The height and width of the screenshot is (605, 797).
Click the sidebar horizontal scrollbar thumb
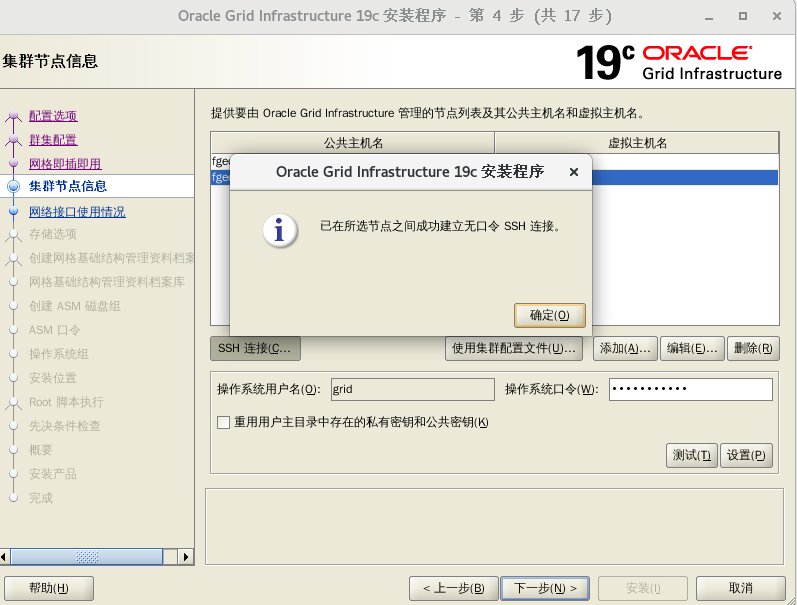point(87,557)
